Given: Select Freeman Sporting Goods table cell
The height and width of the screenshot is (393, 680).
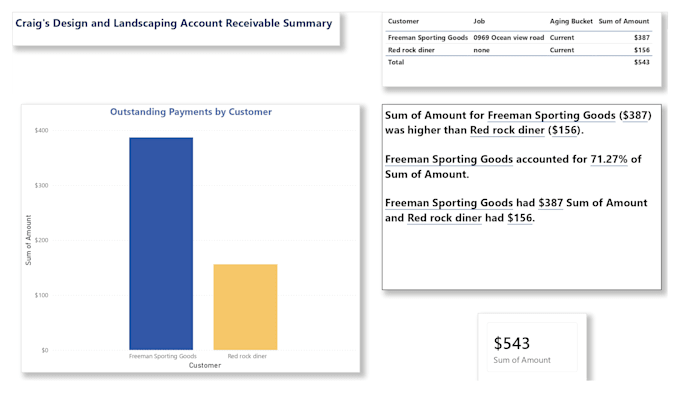Looking at the screenshot, I should [x=428, y=38].
